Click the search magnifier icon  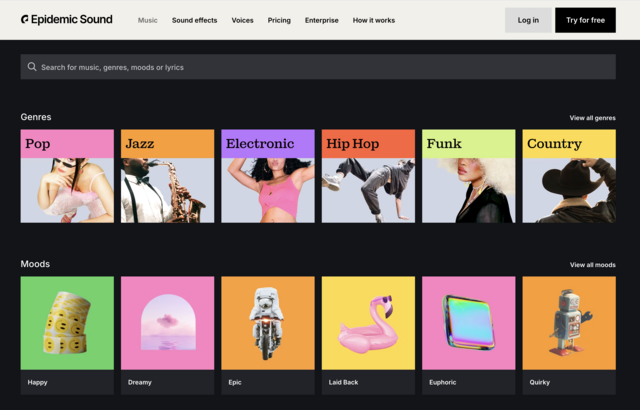[32, 66]
